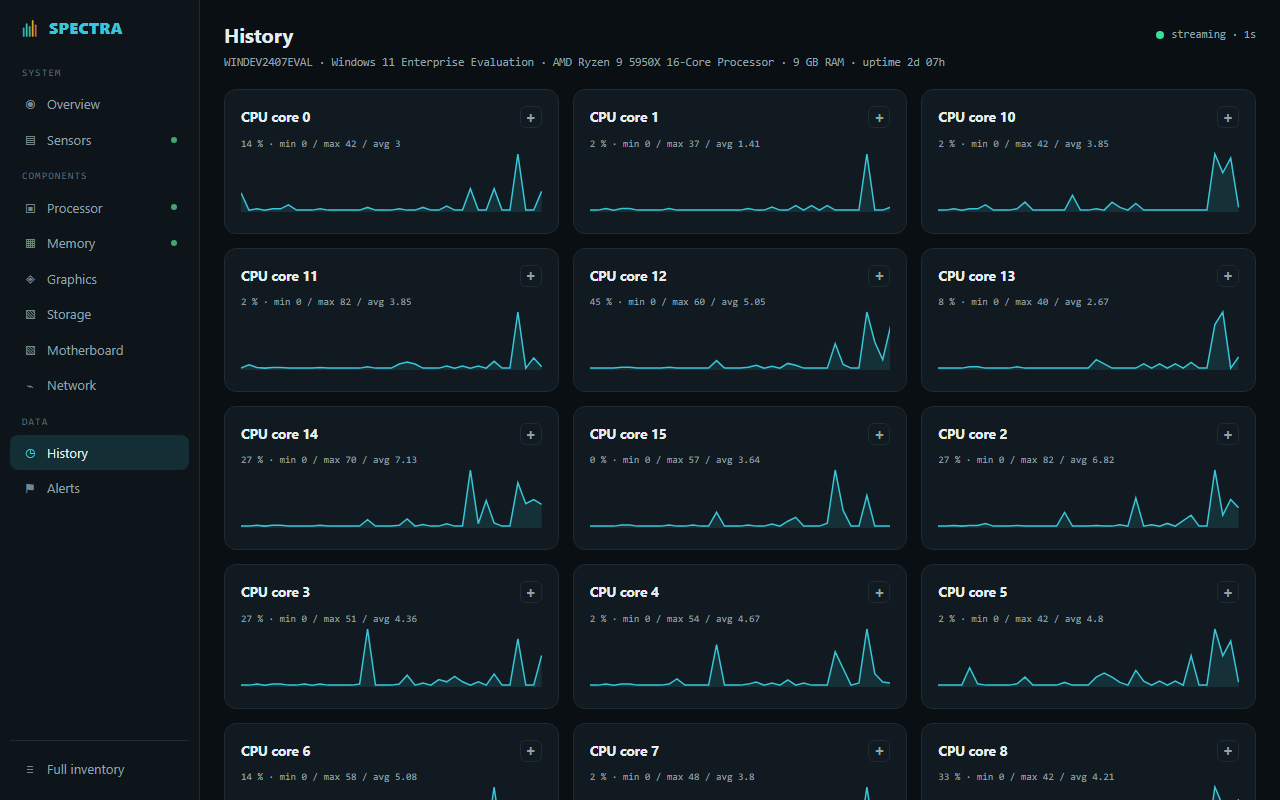This screenshot has height=800, width=1280.
Task: Select the Motherboard sidebar icon
Action: tap(30, 350)
